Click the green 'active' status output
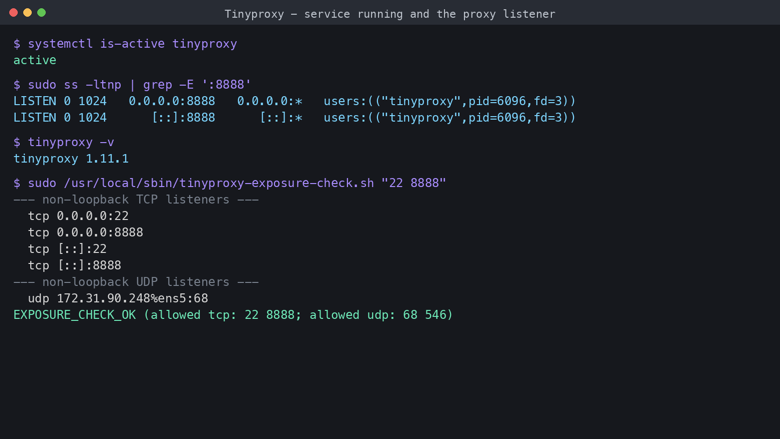 click(x=35, y=60)
